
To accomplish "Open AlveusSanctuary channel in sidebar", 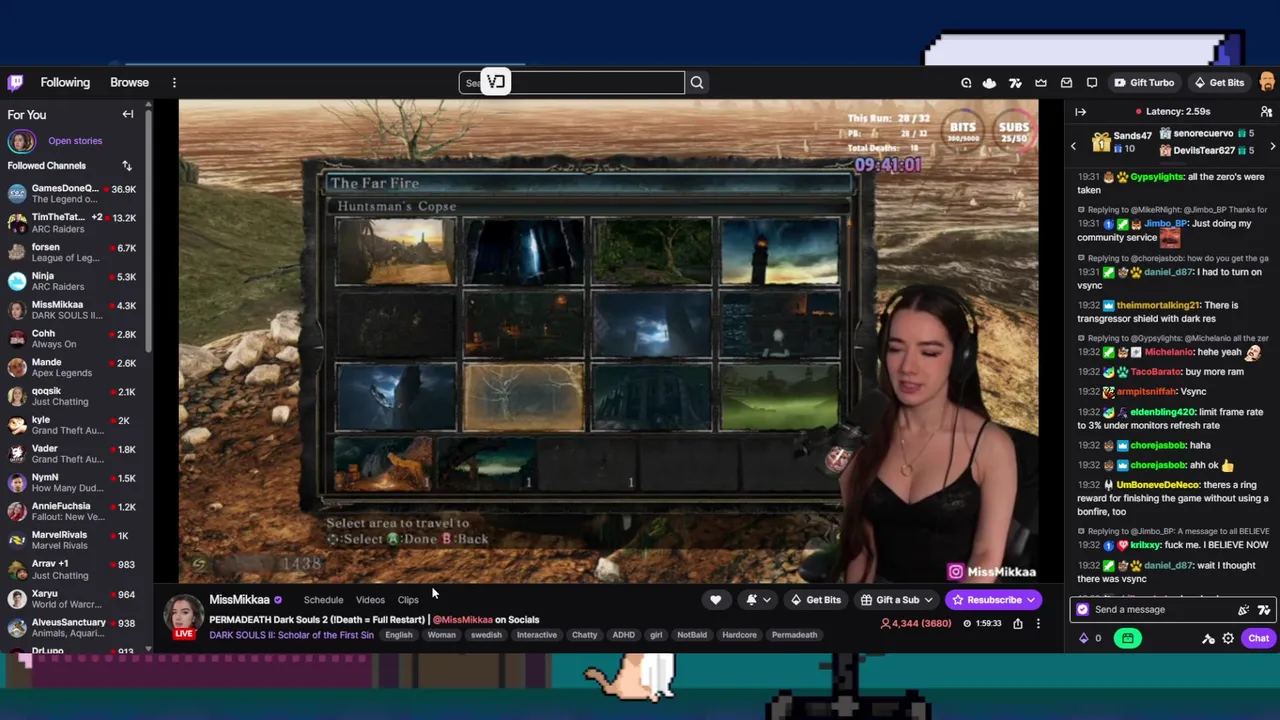I will (x=75, y=627).
